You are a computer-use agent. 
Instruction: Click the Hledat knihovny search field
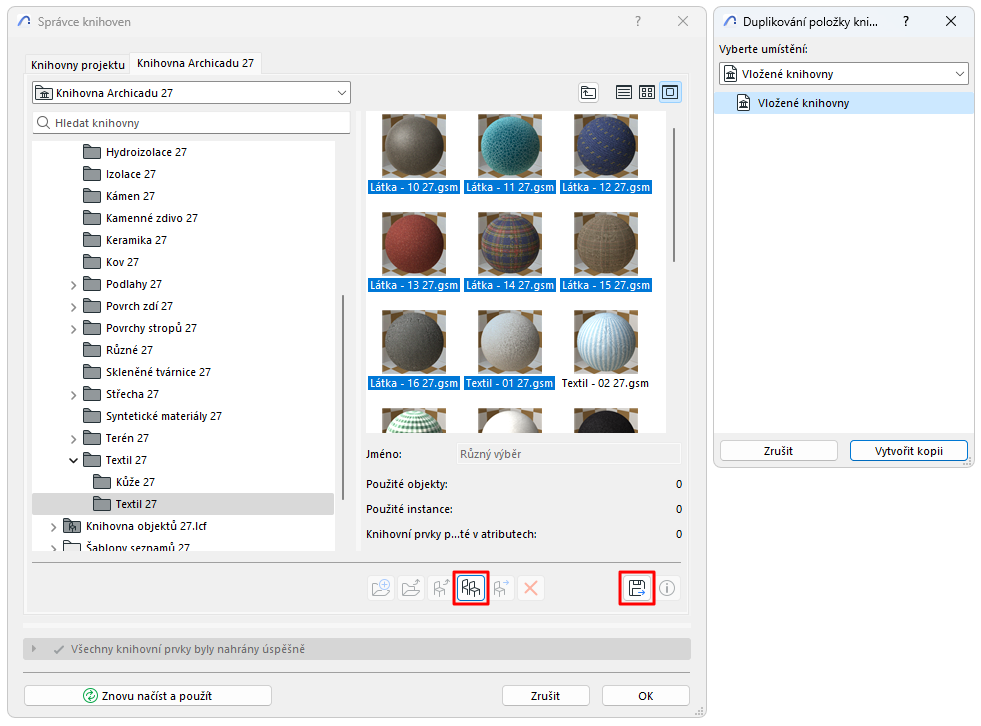click(191, 123)
